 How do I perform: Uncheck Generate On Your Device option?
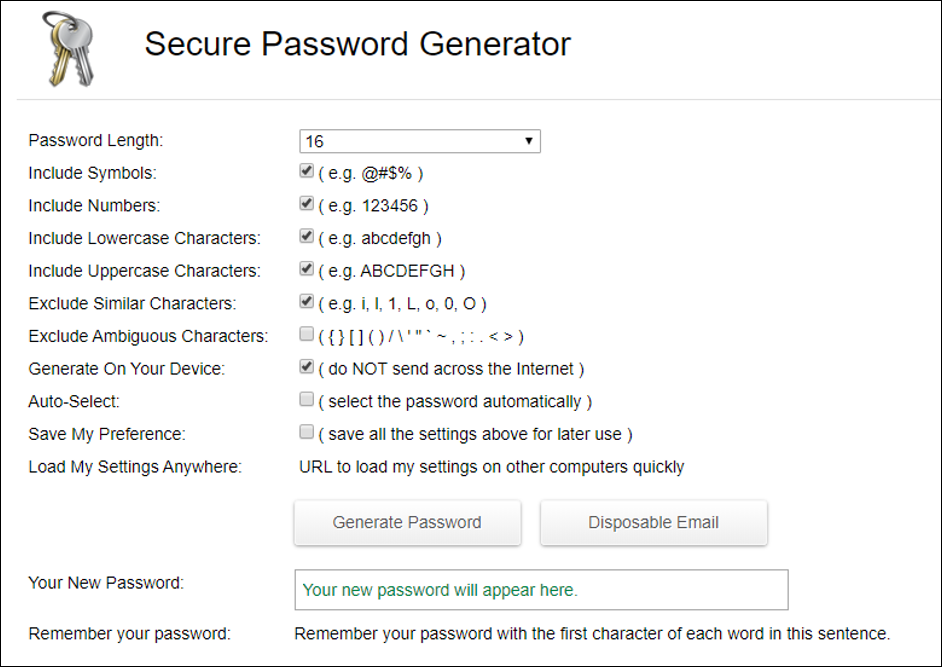coord(307,368)
